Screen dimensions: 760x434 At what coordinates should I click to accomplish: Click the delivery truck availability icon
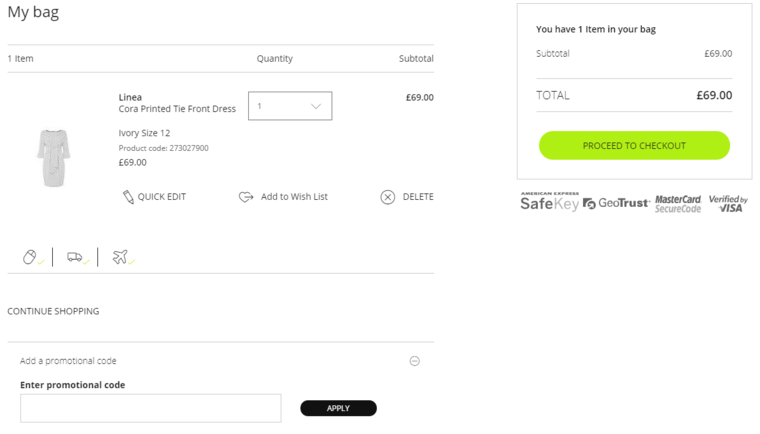[x=75, y=257]
